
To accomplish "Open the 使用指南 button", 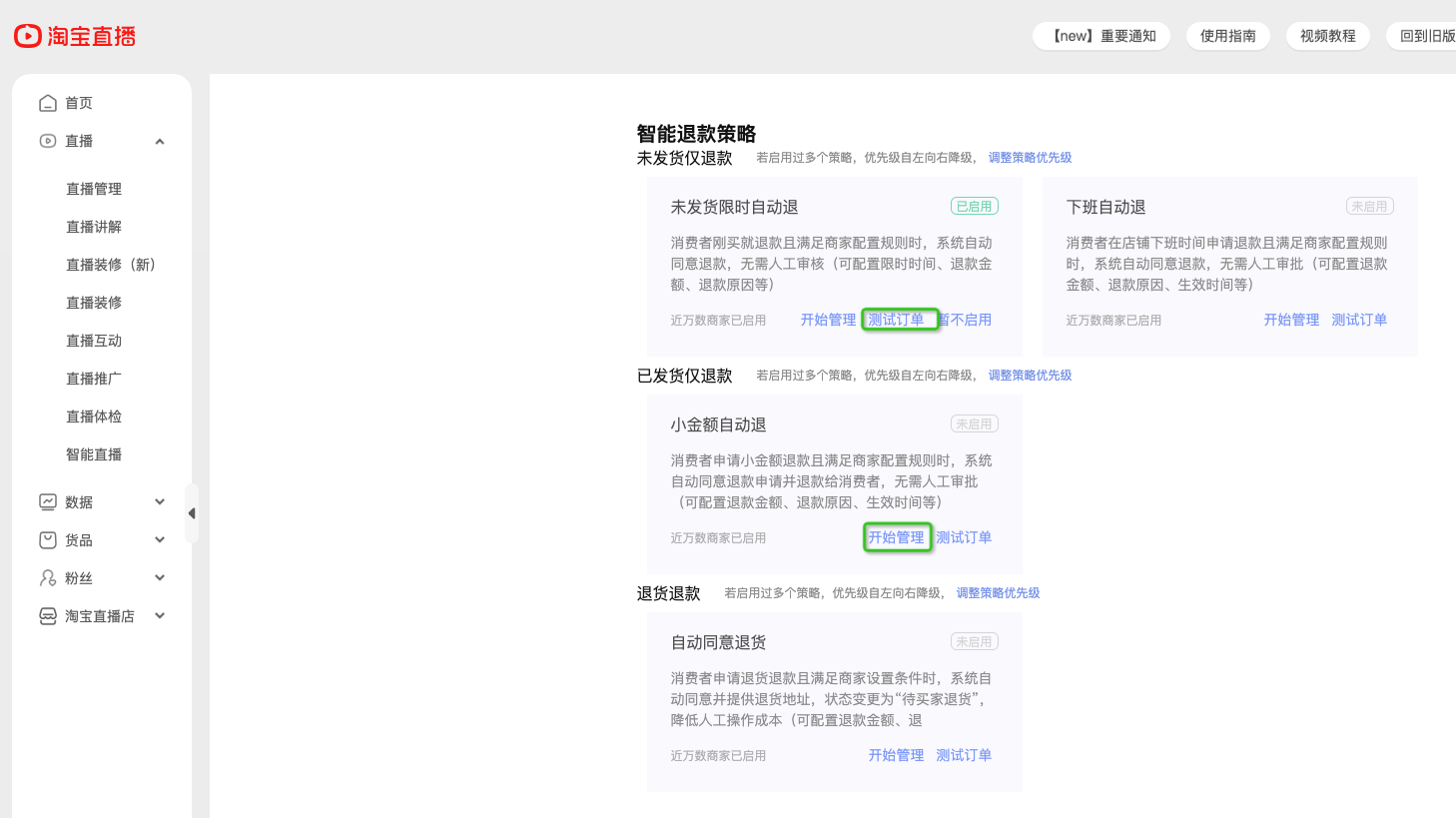I will (1228, 36).
